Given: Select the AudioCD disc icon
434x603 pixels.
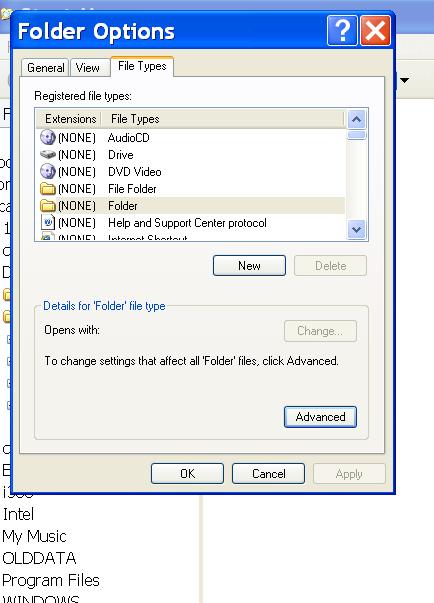Looking at the screenshot, I should tap(48, 137).
